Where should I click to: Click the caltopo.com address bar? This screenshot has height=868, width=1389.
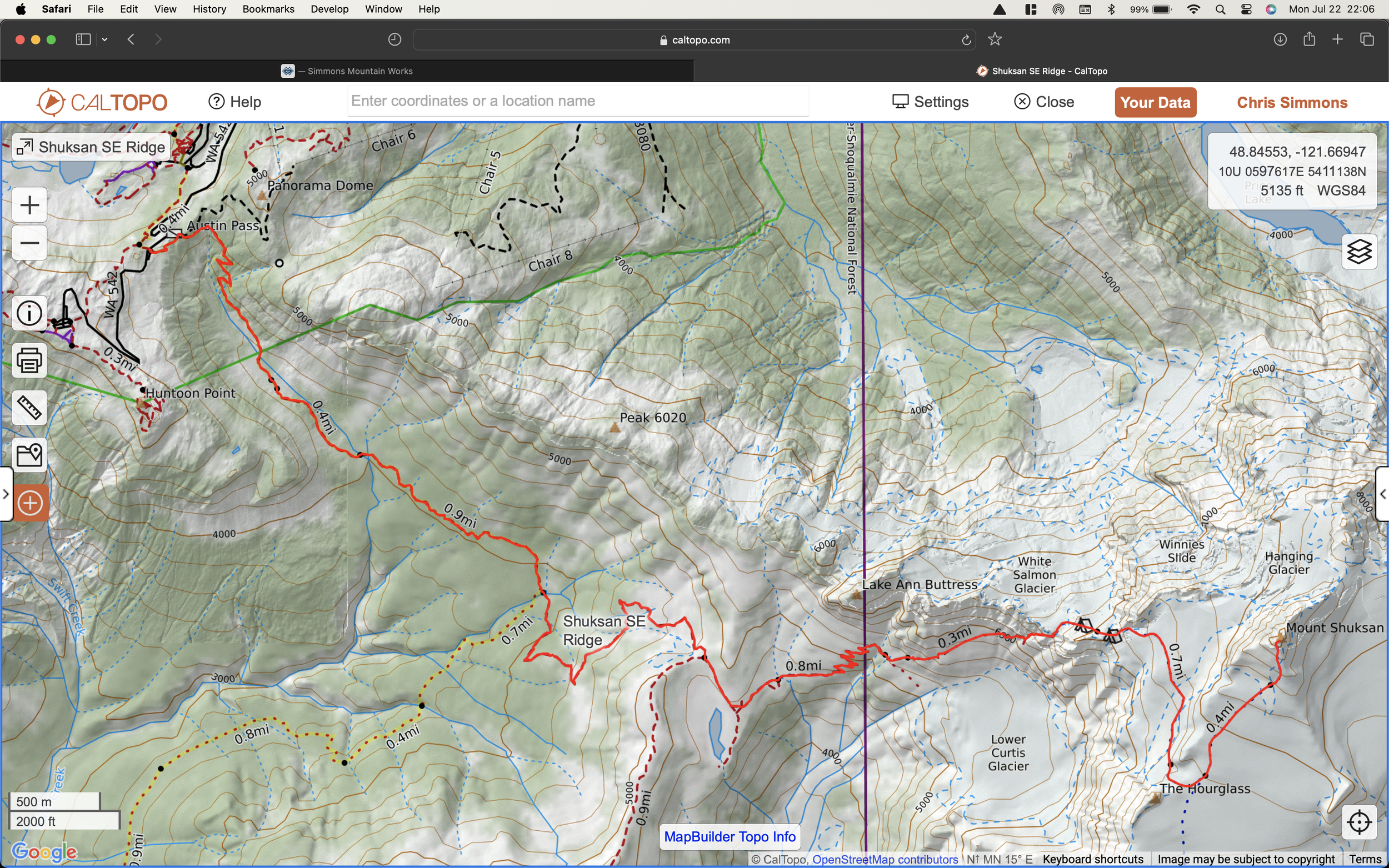point(694,39)
